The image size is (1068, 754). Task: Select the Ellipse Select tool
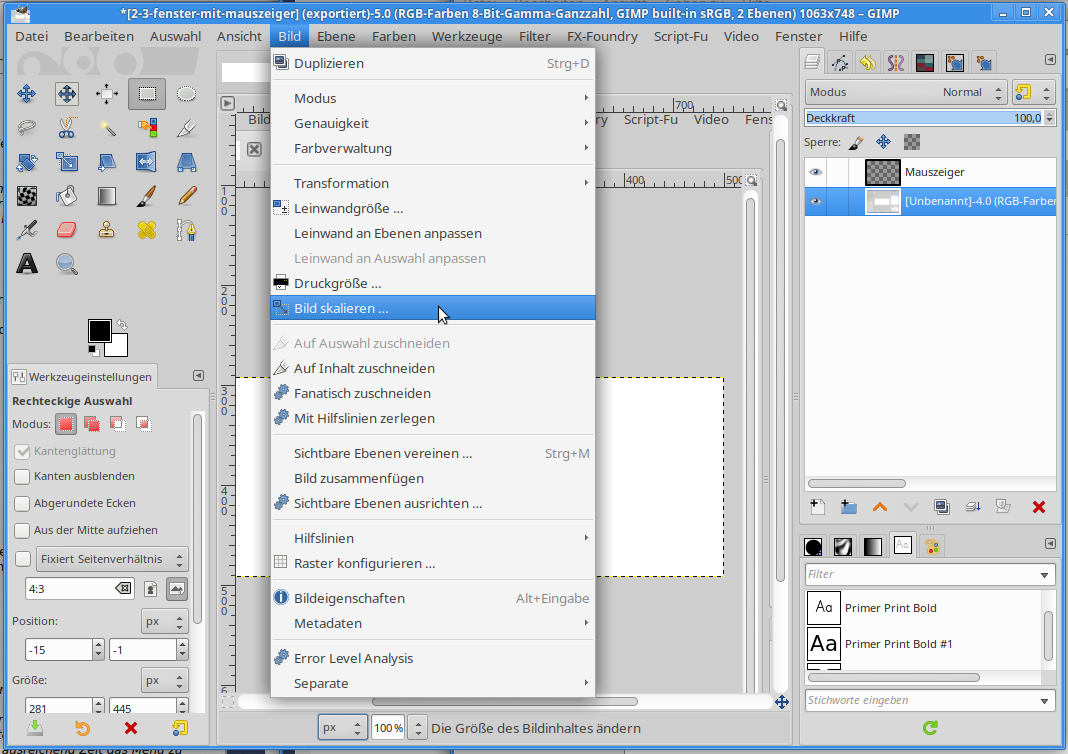[186, 94]
